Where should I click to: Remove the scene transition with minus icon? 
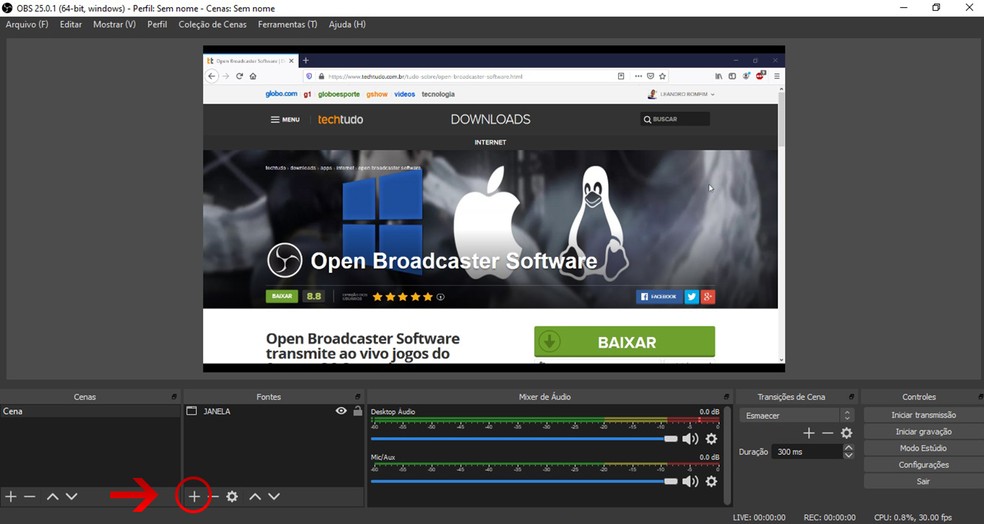click(x=828, y=433)
